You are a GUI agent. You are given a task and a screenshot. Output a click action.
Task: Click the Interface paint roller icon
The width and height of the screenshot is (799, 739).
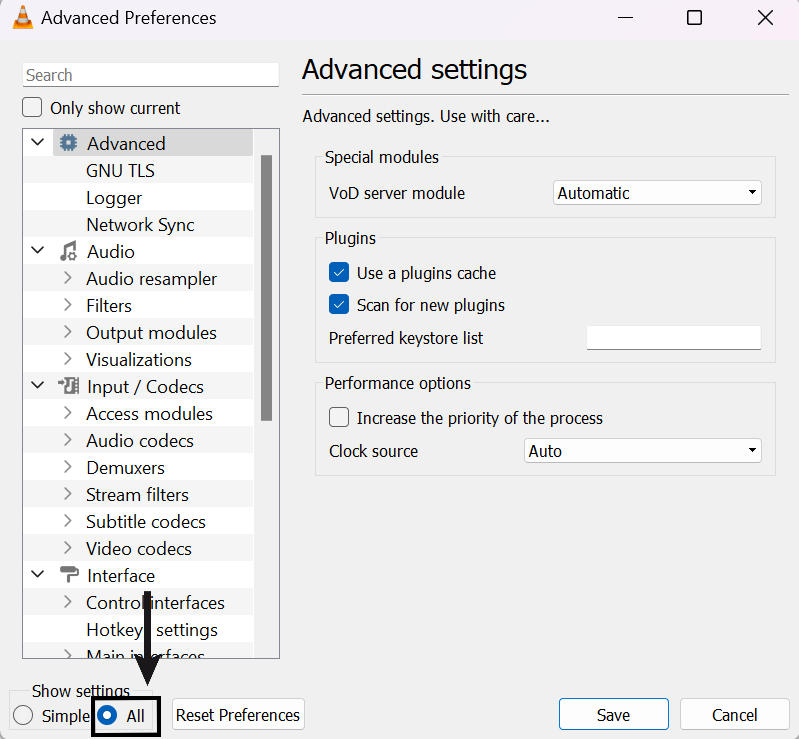click(69, 575)
